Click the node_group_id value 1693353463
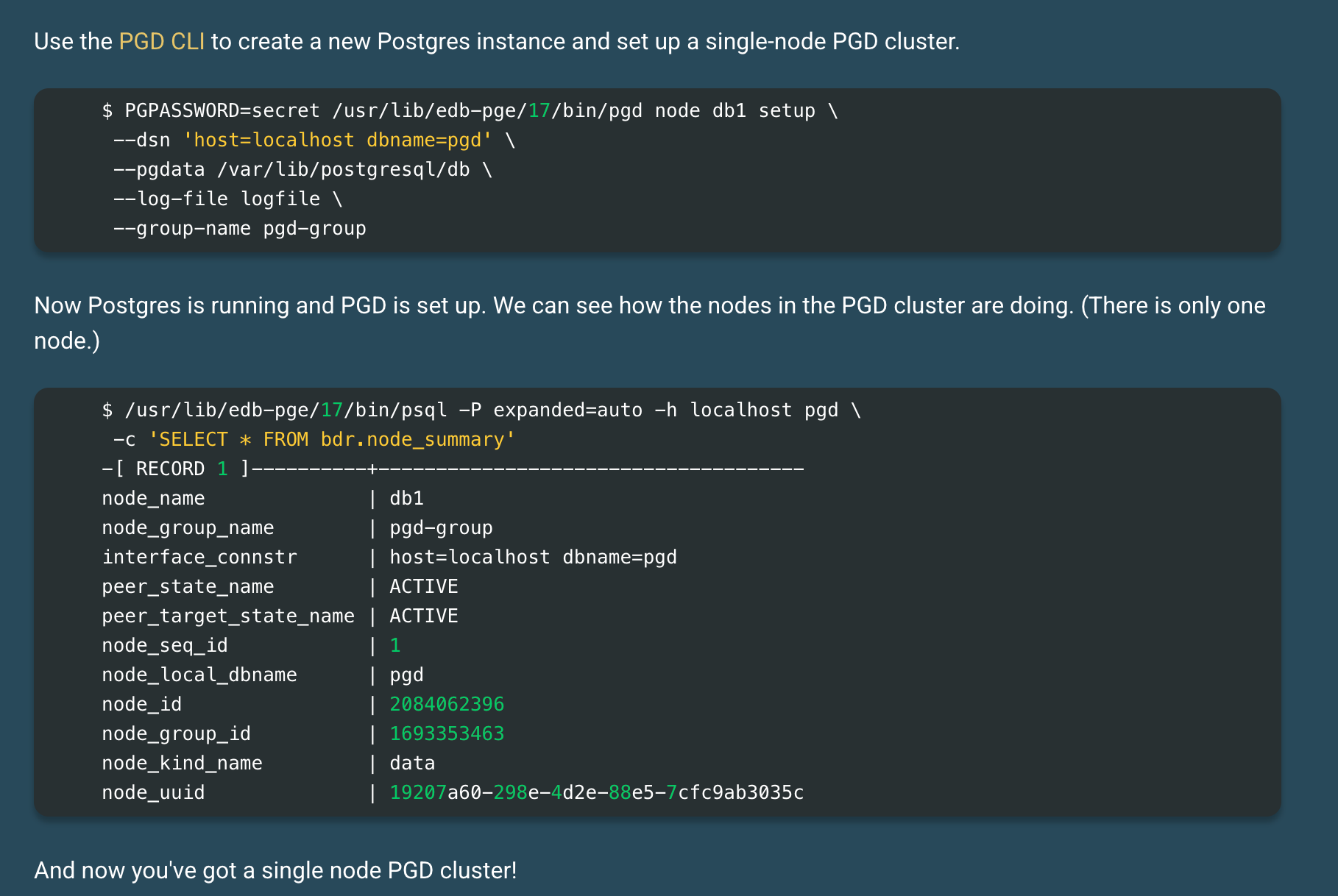The width and height of the screenshot is (1338, 896). tap(447, 733)
